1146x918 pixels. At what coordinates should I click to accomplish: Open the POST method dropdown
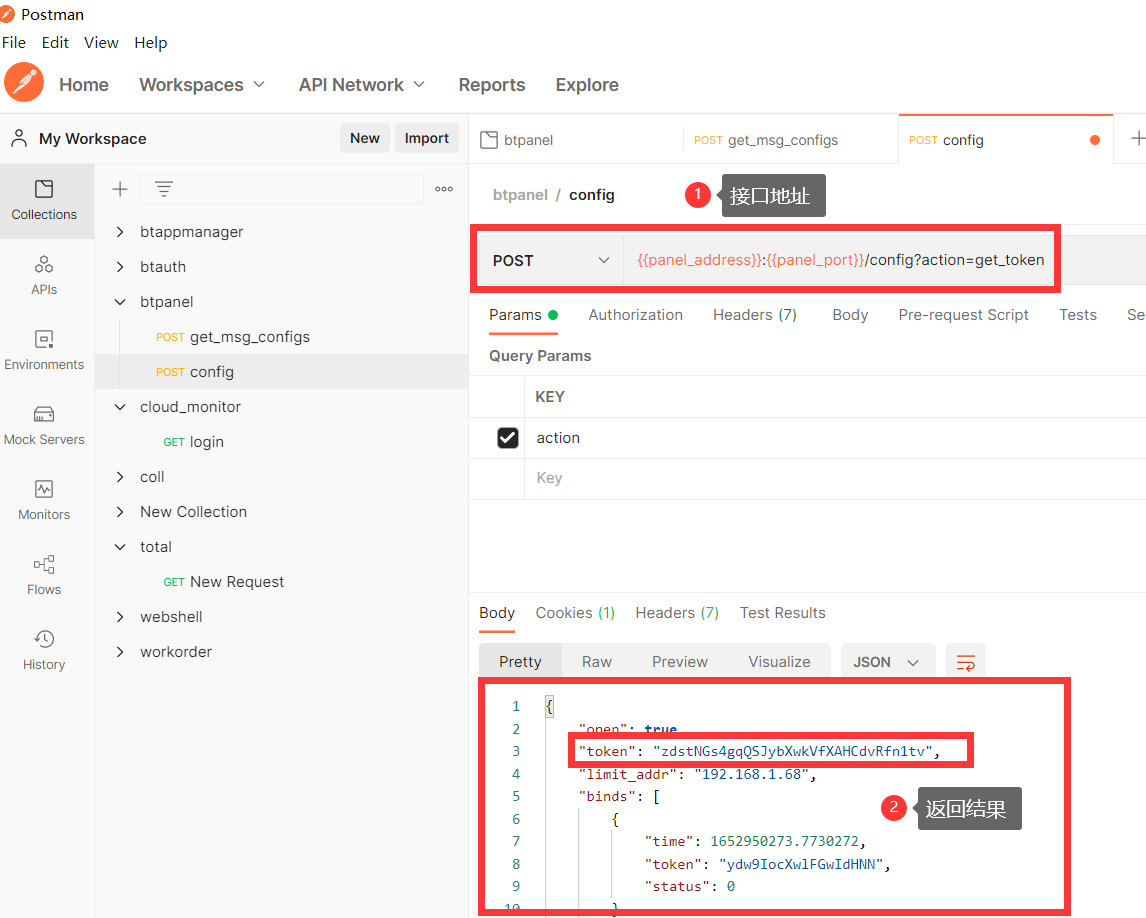[550, 260]
